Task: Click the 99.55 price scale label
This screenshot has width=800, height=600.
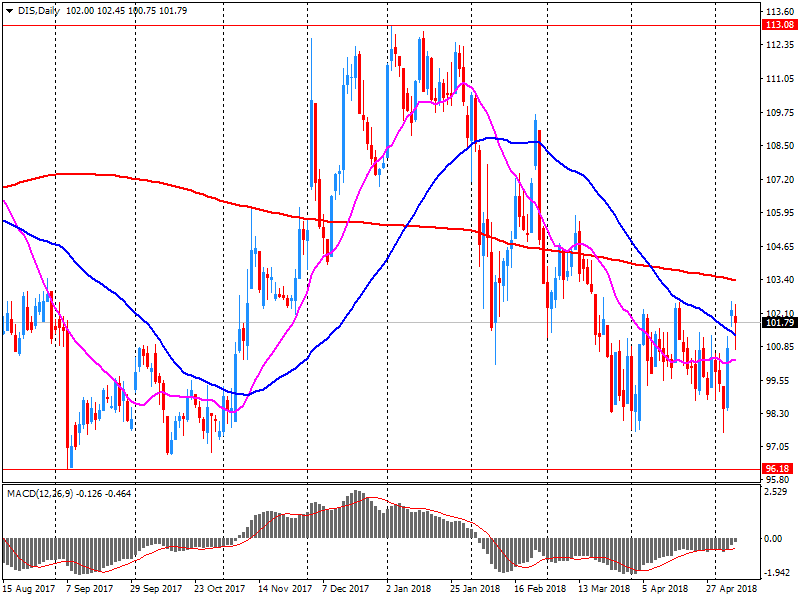Action: click(780, 381)
